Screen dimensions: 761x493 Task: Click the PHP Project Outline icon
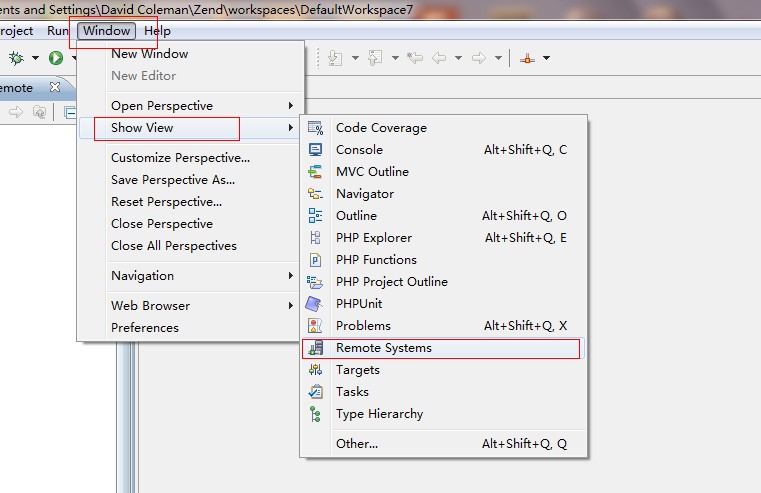point(315,281)
